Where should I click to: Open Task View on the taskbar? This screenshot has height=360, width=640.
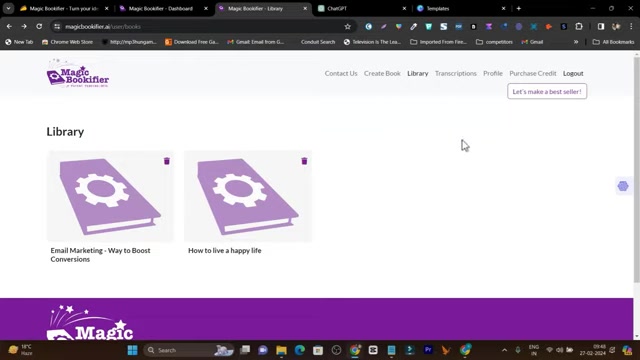coord(245,350)
